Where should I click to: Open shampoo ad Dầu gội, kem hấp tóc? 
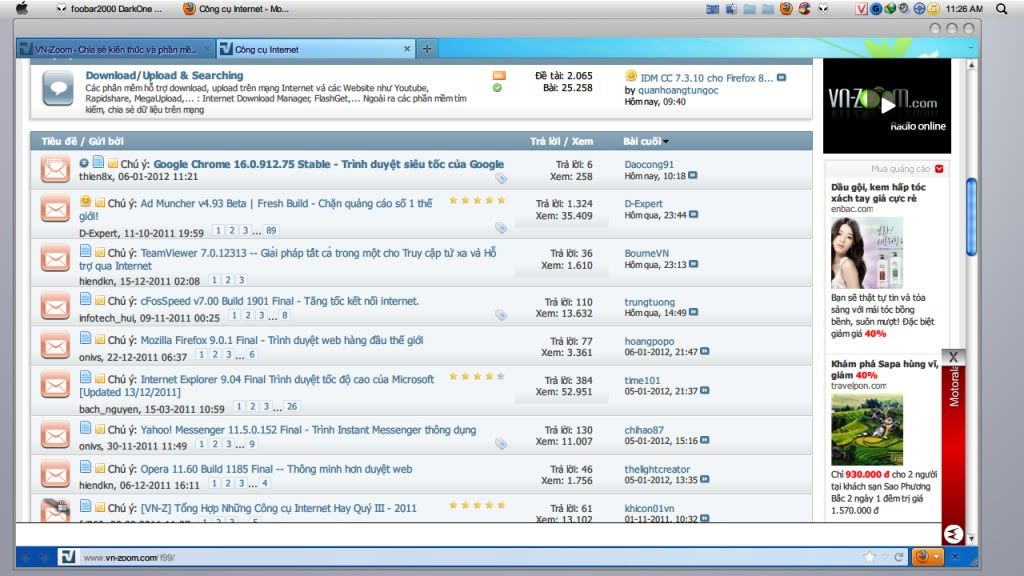pos(878,193)
